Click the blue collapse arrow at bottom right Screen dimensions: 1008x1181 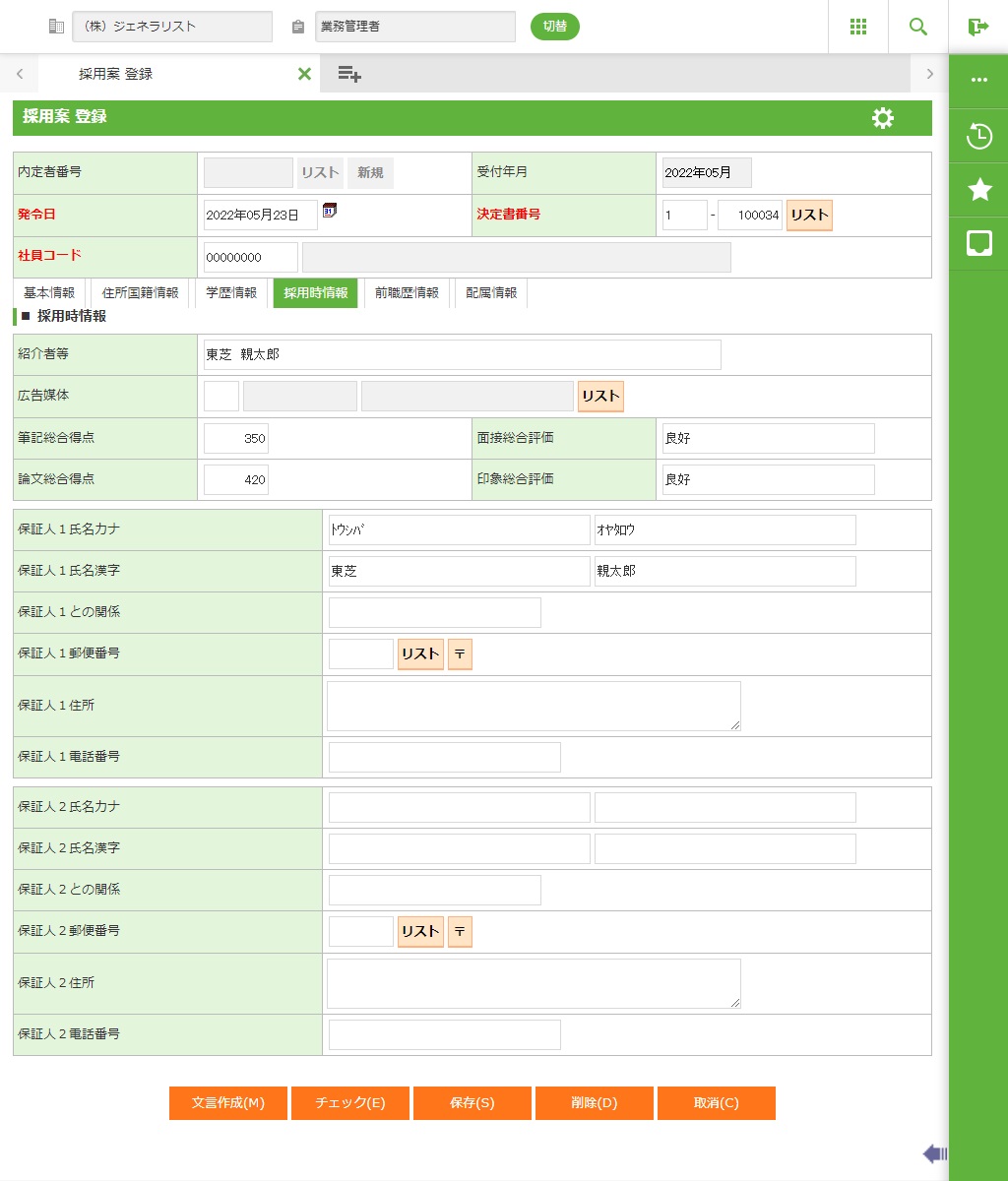(x=934, y=1153)
